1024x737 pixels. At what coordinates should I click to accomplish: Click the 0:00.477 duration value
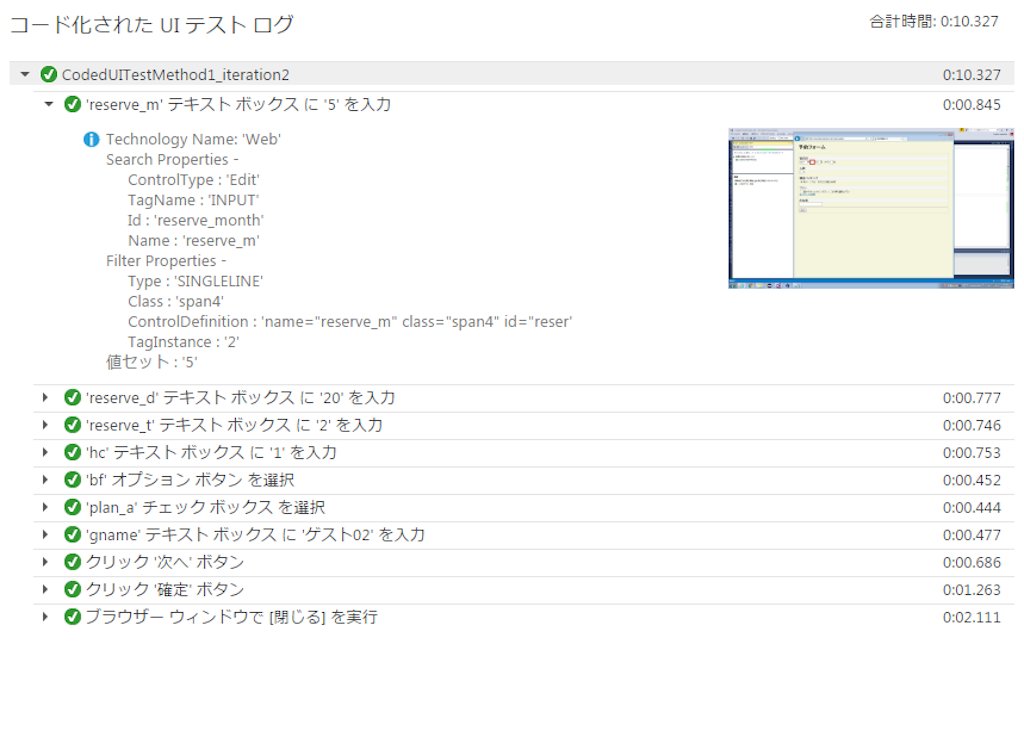point(972,535)
